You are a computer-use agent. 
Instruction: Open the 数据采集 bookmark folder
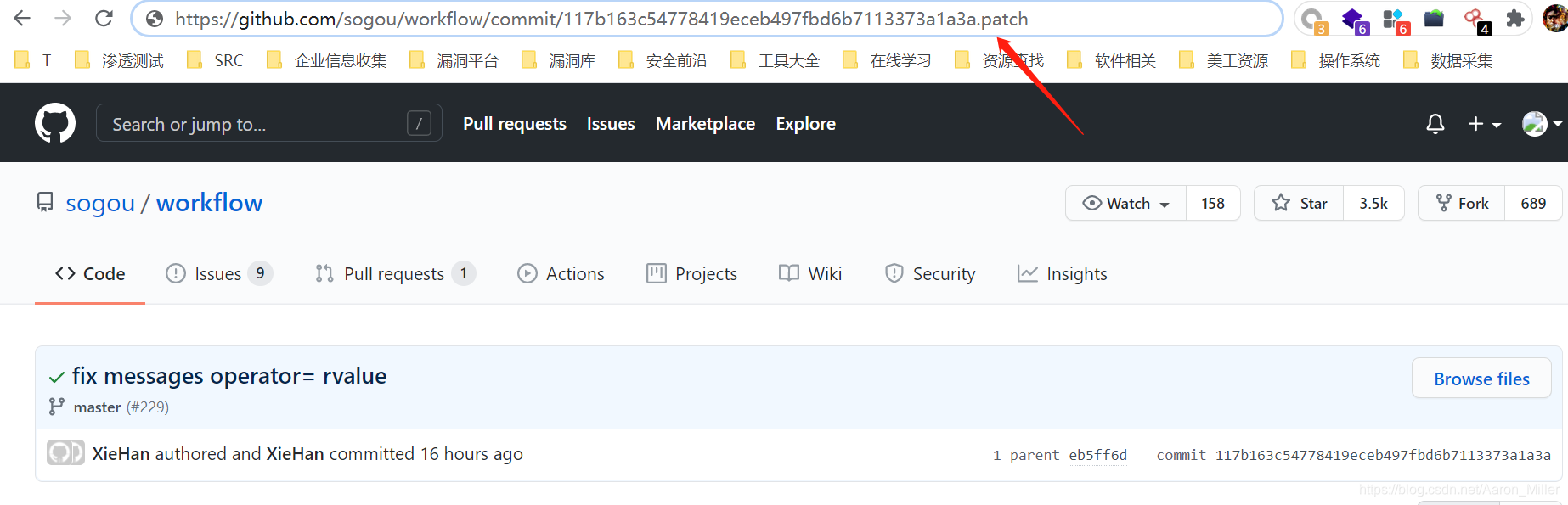pyautogui.click(x=1447, y=60)
